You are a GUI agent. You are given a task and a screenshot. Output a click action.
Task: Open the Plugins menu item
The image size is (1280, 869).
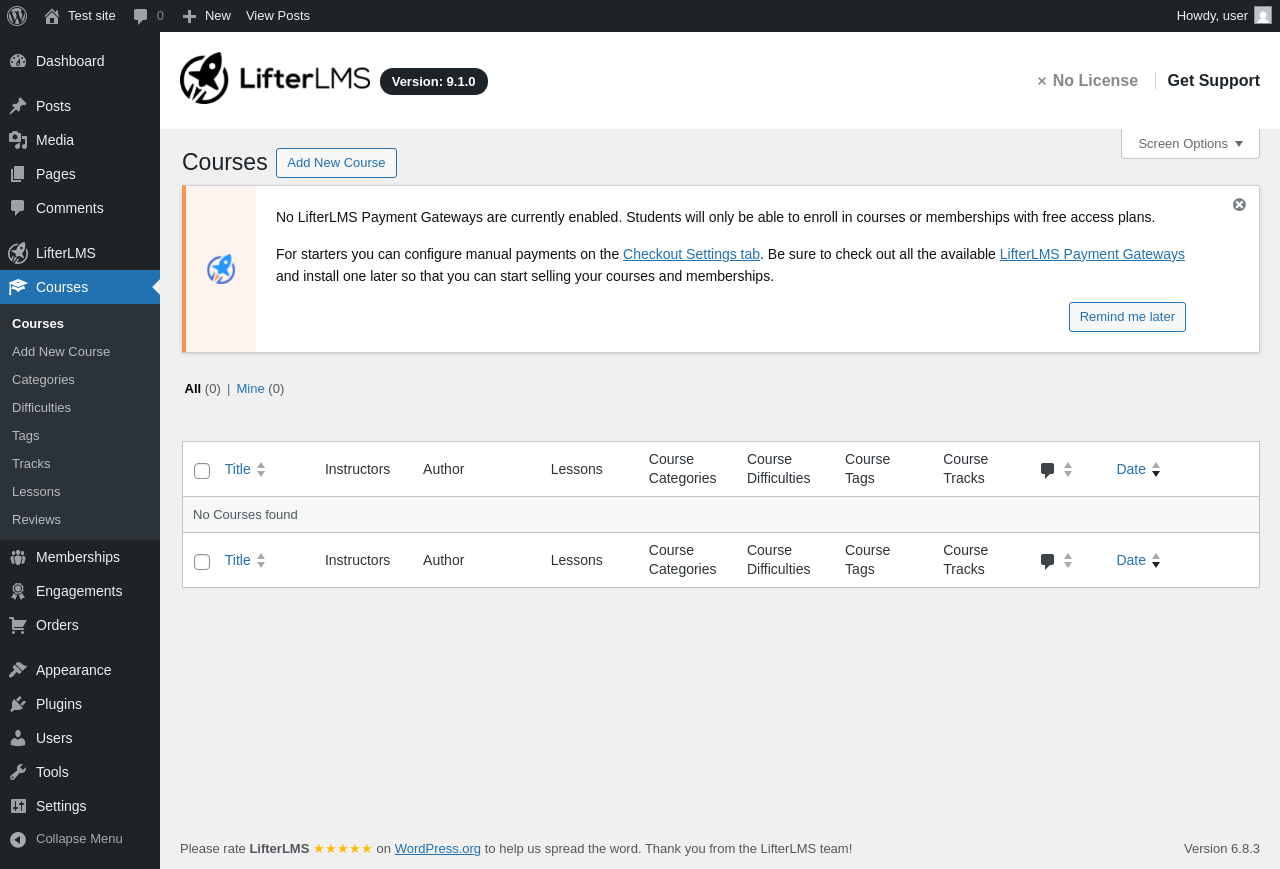(x=59, y=704)
